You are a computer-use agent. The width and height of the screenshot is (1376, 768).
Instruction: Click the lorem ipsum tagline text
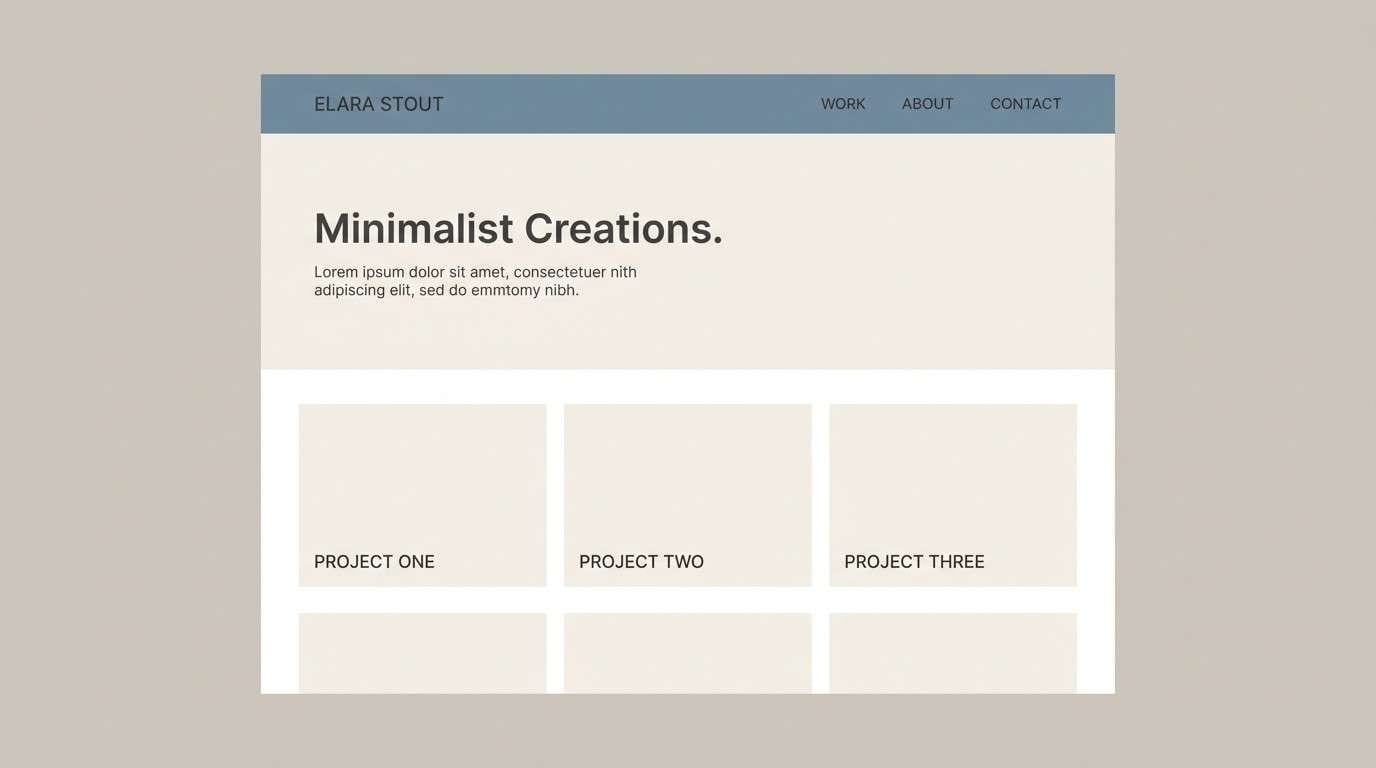pyautogui.click(x=475, y=280)
